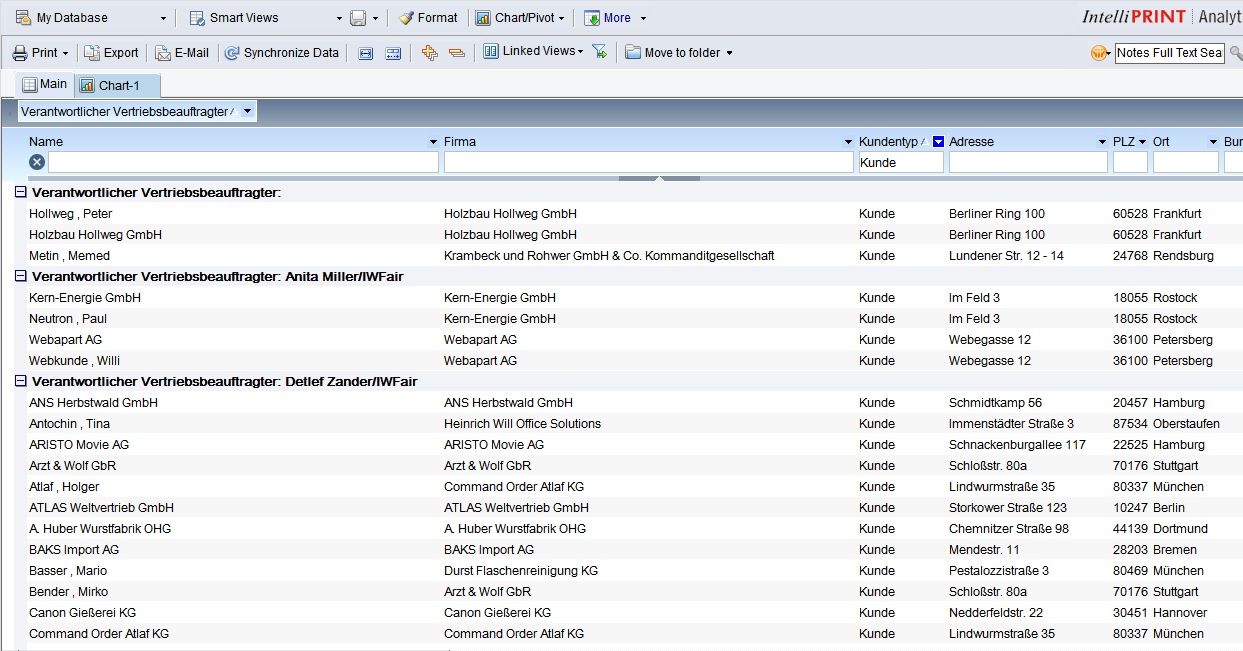The height and width of the screenshot is (651, 1243).
Task: Open the Print menu
Action: click(x=40, y=53)
